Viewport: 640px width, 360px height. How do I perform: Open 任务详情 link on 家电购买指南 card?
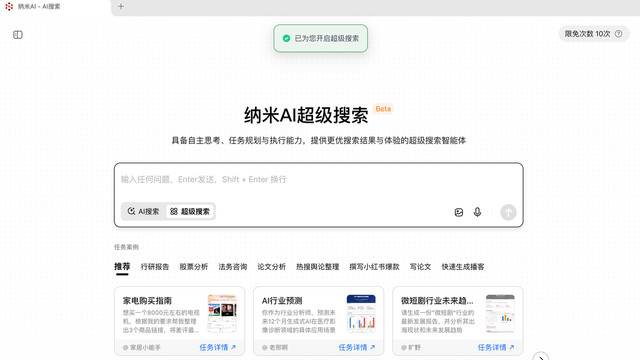coord(218,347)
